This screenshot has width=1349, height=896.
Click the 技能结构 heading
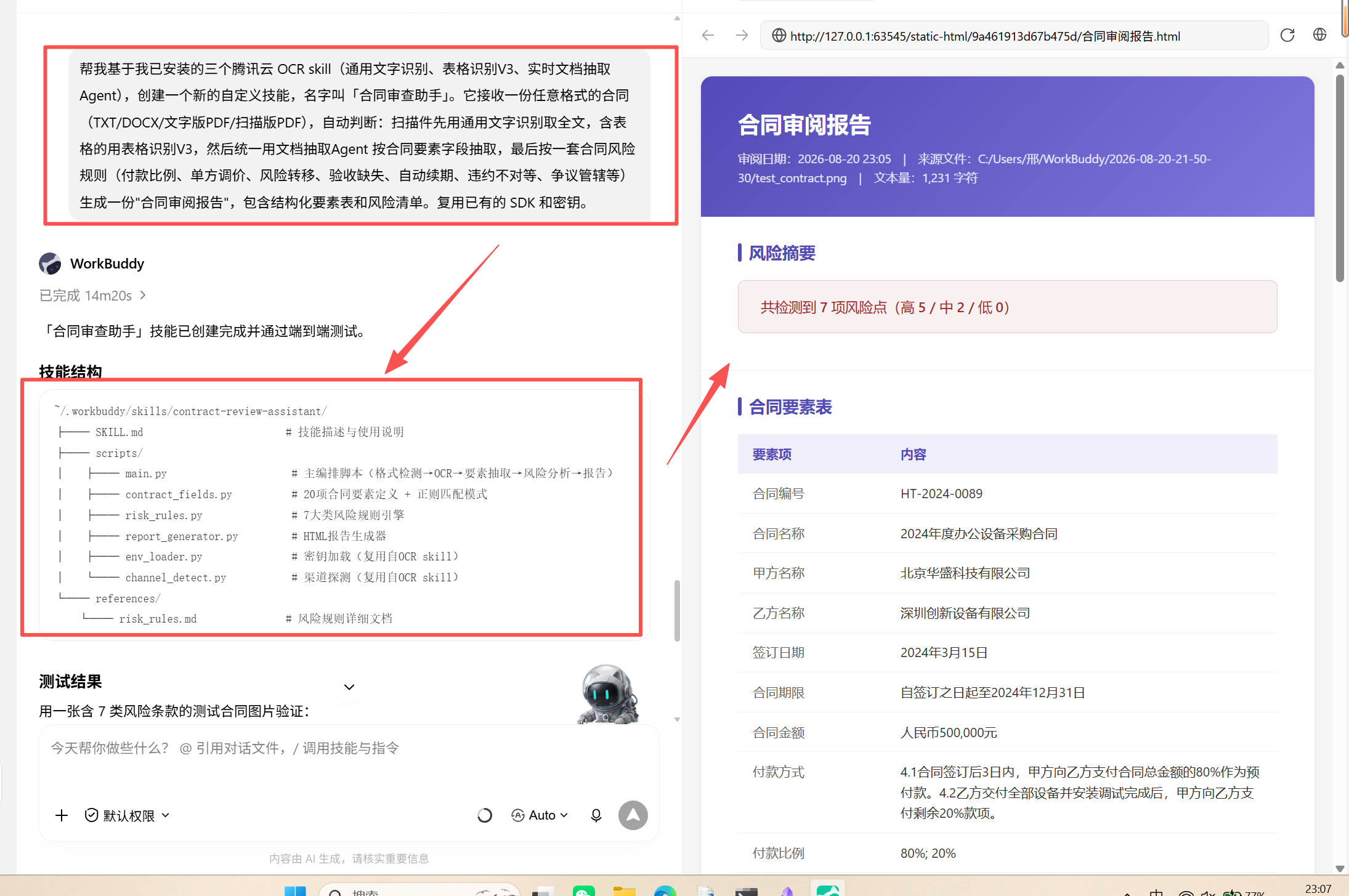[70, 371]
